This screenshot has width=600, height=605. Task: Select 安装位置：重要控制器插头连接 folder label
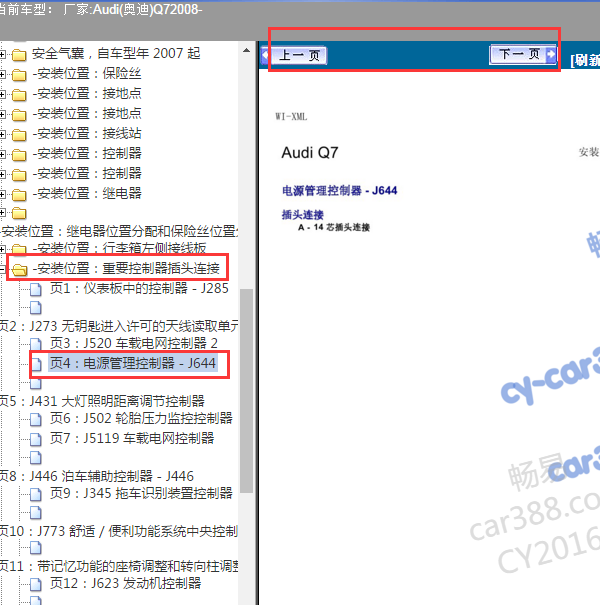click(x=126, y=268)
